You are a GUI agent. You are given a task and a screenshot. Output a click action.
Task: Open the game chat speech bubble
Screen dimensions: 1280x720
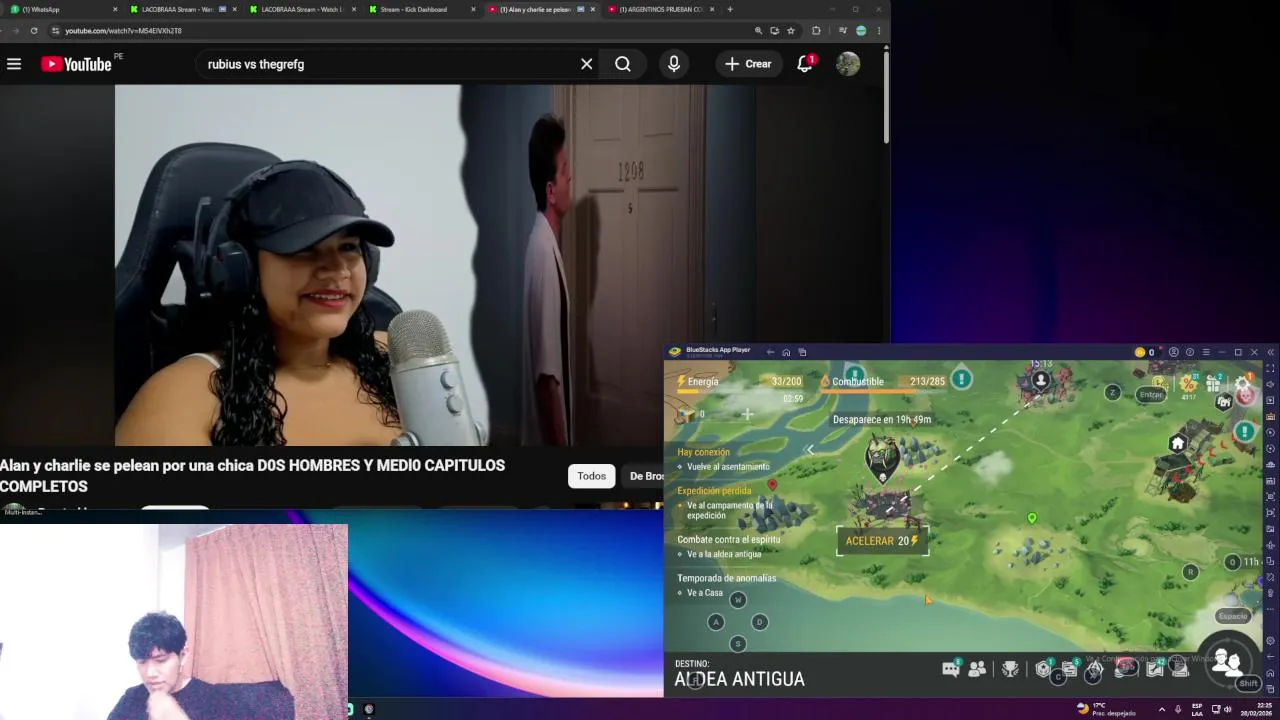tap(951, 669)
